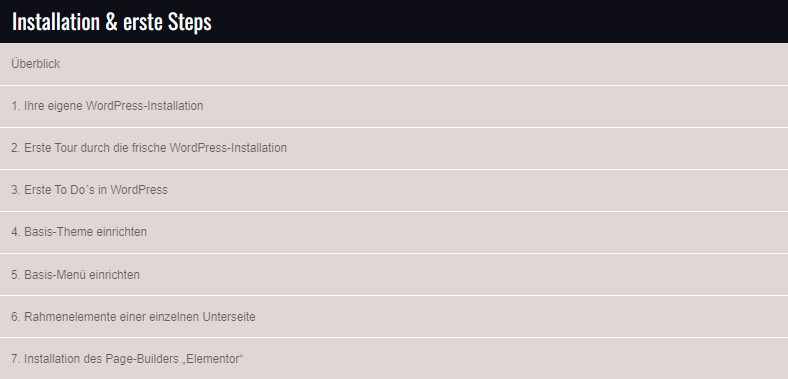Viewport: 788px width, 379px height.
Task: Pick the first-tour lesson row
Action: [394, 148]
